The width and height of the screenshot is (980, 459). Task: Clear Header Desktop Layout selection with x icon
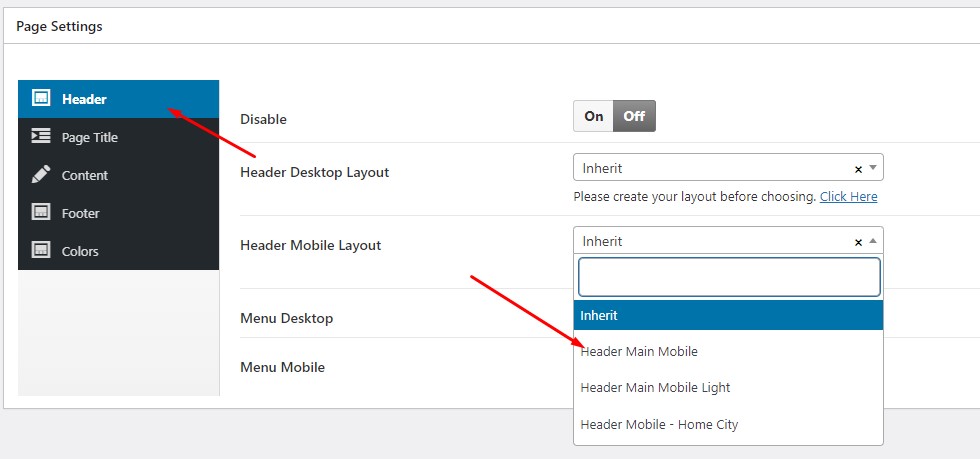[x=858, y=169]
